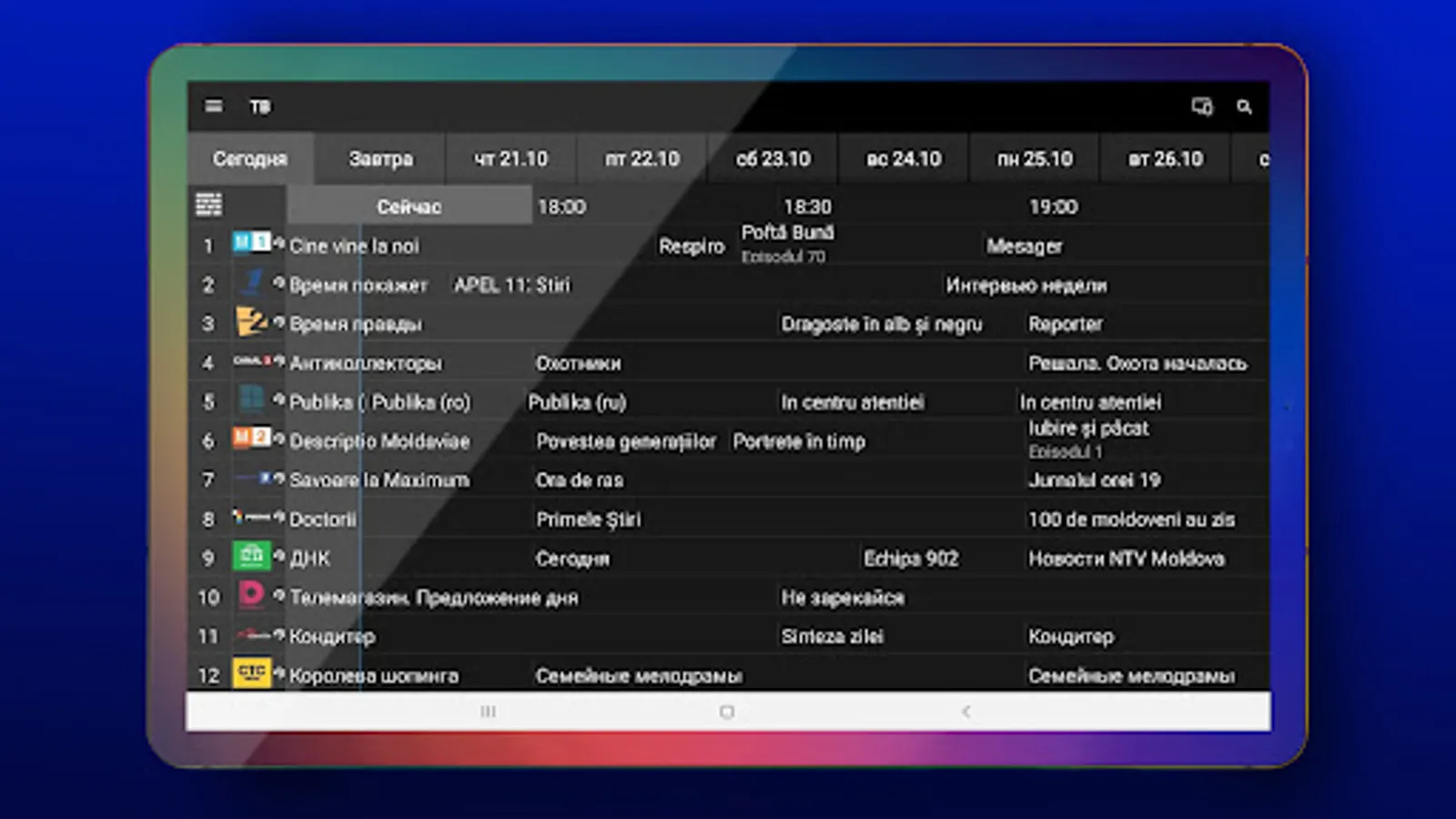Click the search icon in the top bar
The width and height of the screenshot is (1456, 819).
coord(1244,106)
